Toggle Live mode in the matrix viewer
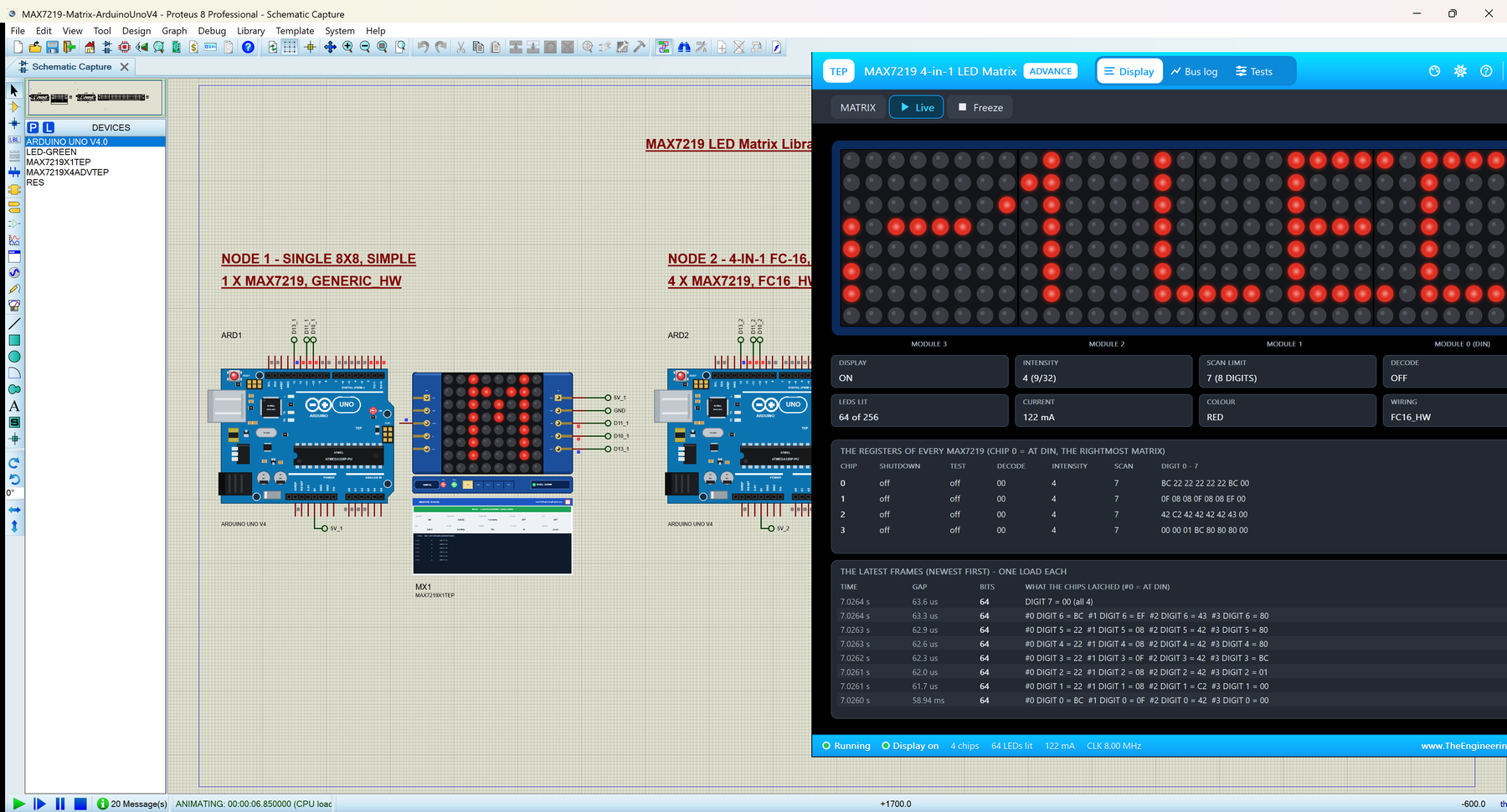1507x812 pixels. click(917, 107)
